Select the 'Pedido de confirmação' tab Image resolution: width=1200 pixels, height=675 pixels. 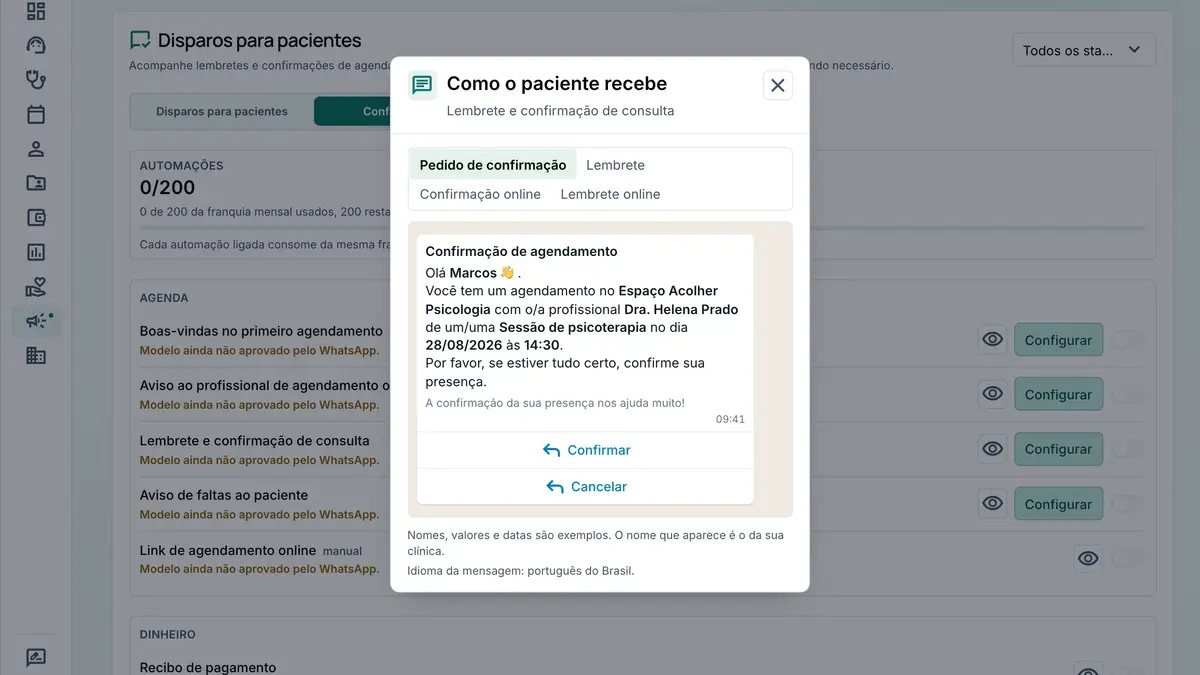click(493, 165)
